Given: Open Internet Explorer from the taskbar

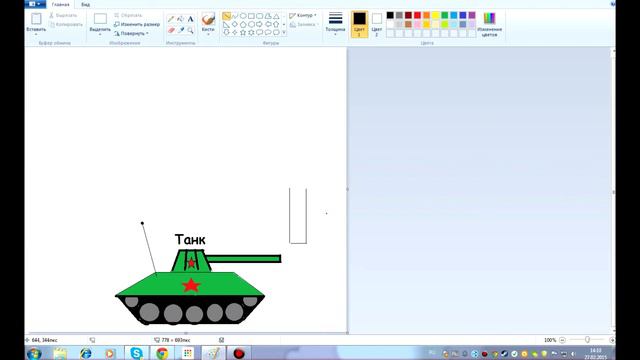Looking at the screenshot, I should [x=86, y=353].
